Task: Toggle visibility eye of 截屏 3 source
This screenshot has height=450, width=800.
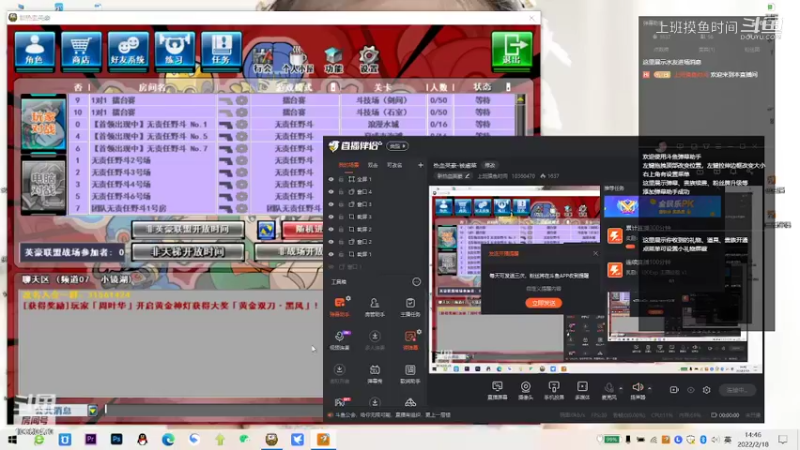Action: (331, 217)
